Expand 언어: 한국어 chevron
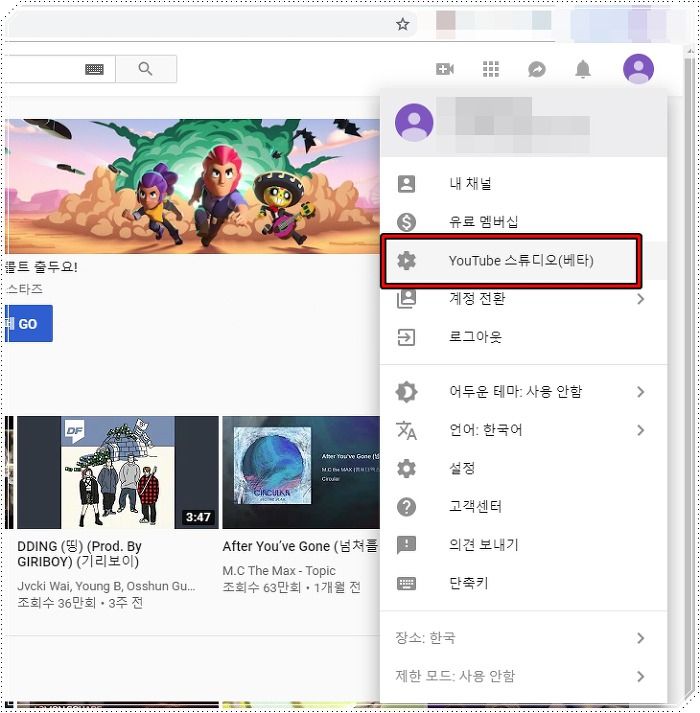 (x=640, y=430)
